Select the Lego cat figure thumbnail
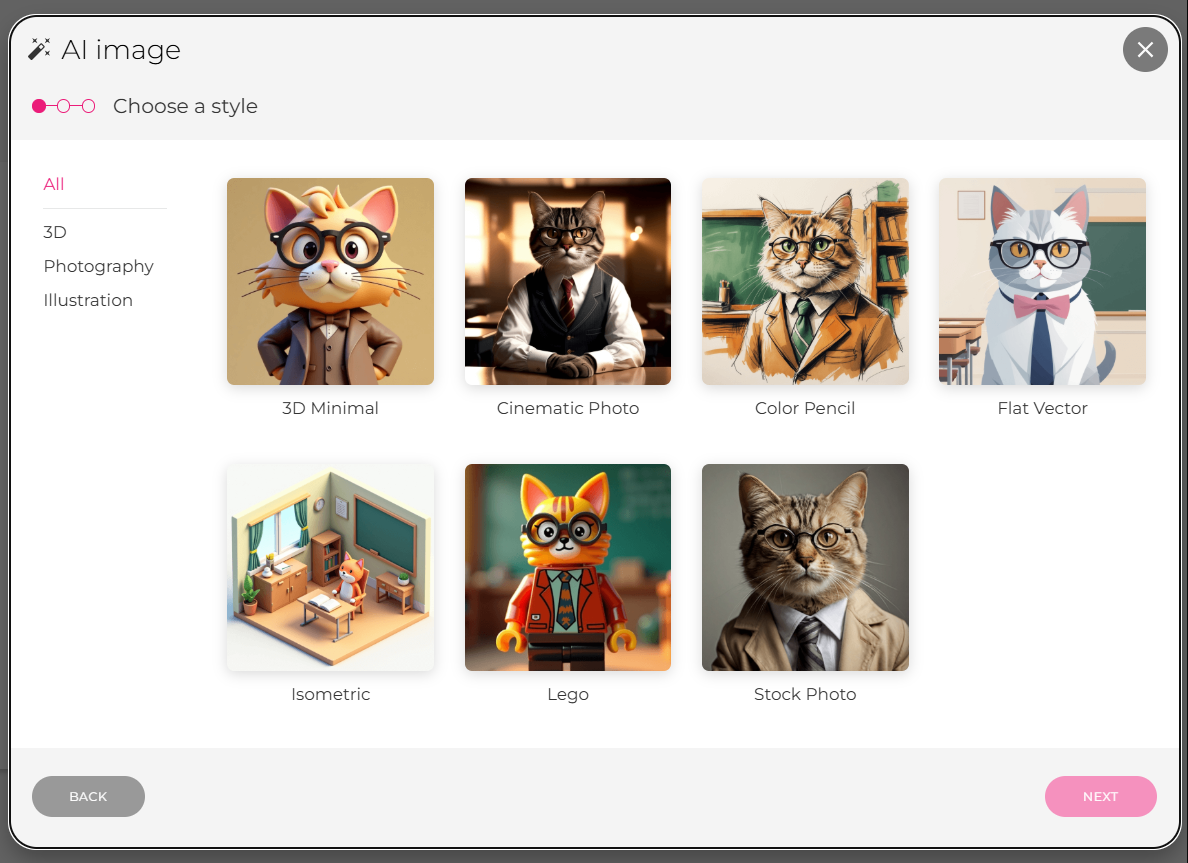This screenshot has width=1188, height=863. (567, 567)
